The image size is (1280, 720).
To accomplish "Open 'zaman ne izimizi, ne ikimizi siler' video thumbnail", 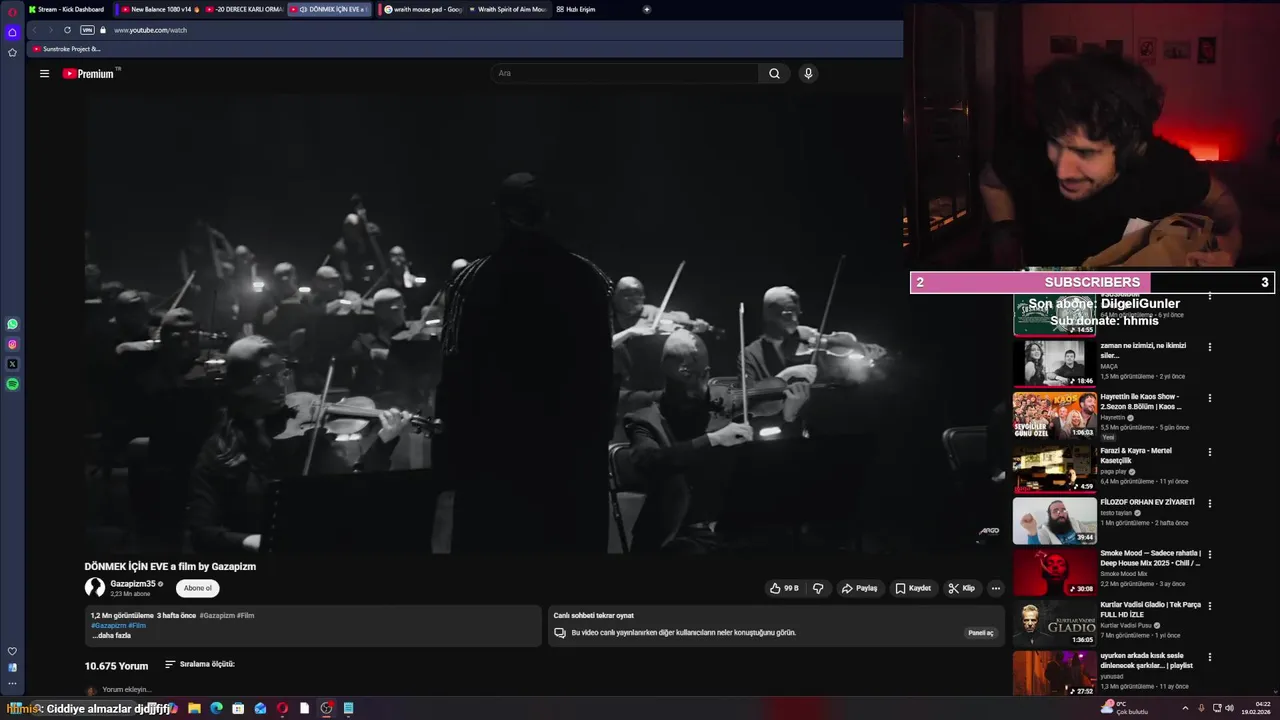I will click(1054, 364).
